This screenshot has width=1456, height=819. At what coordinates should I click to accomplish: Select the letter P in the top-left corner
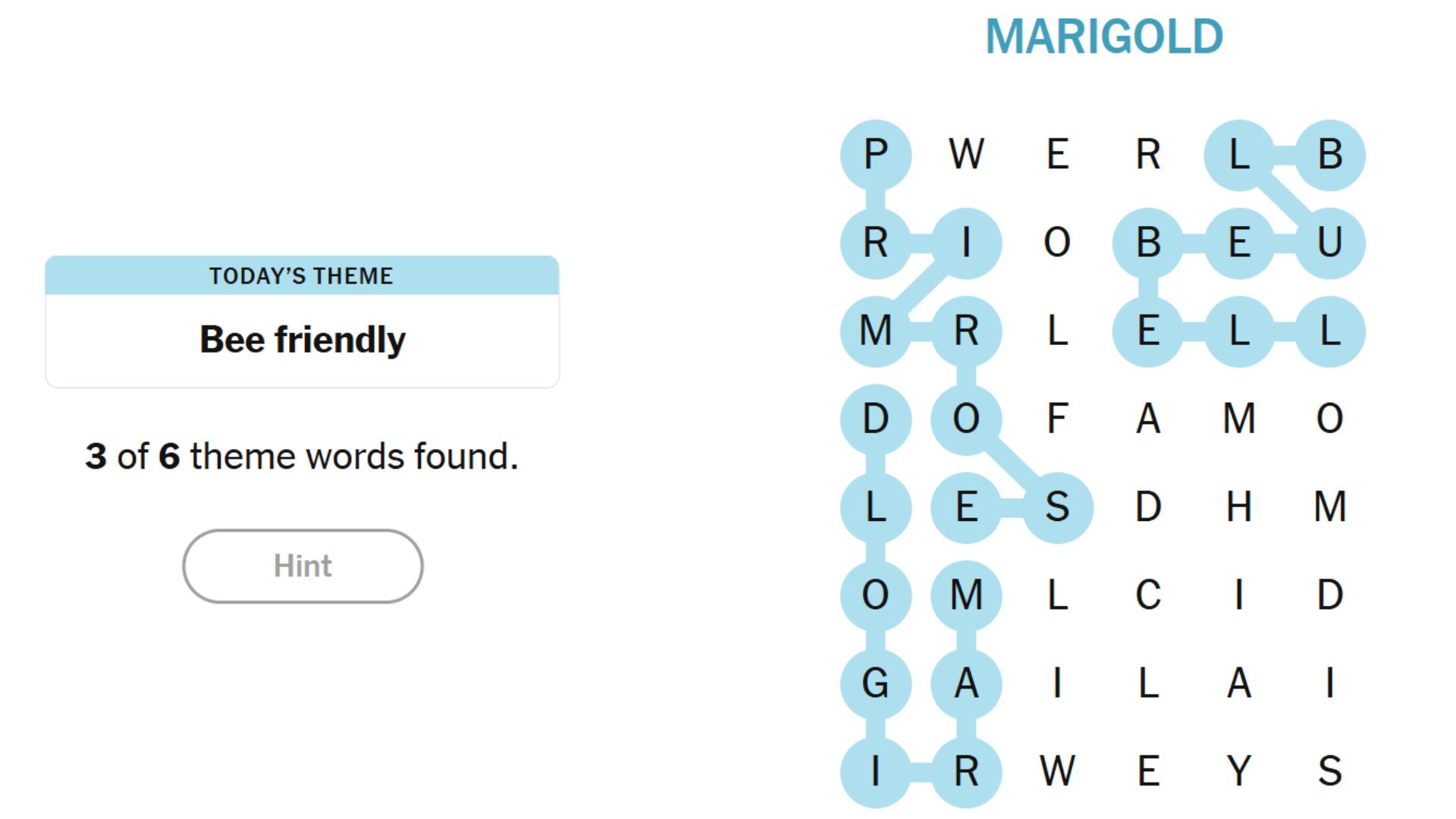(876, 155)
